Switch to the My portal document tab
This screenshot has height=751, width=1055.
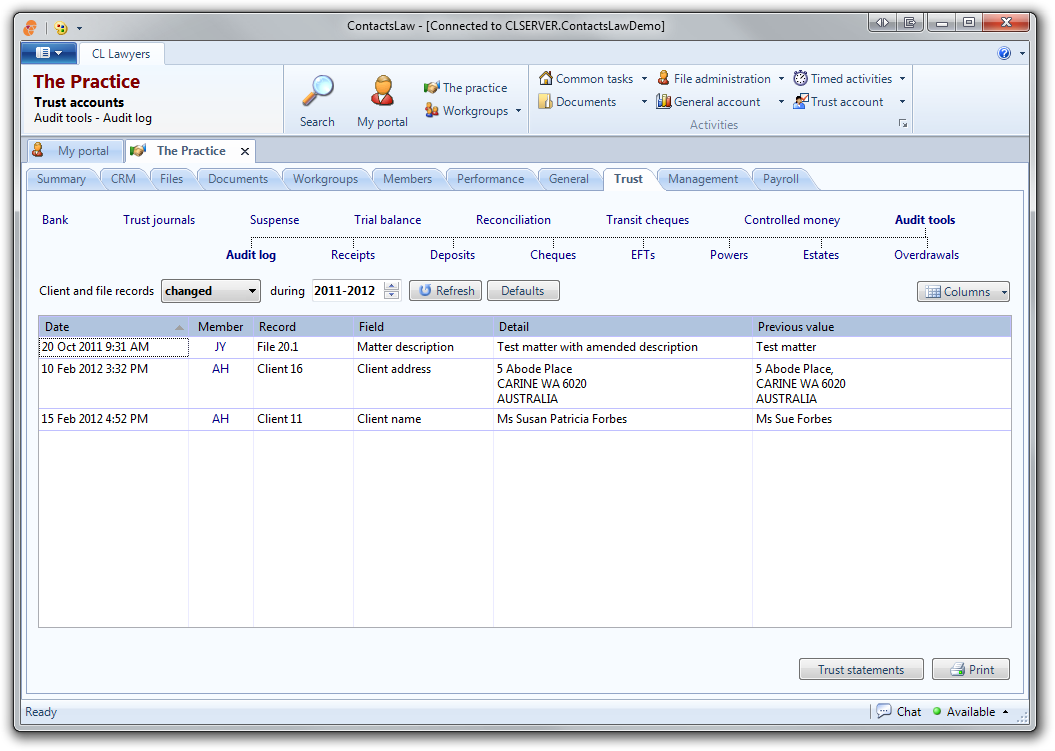coord(75,151)
